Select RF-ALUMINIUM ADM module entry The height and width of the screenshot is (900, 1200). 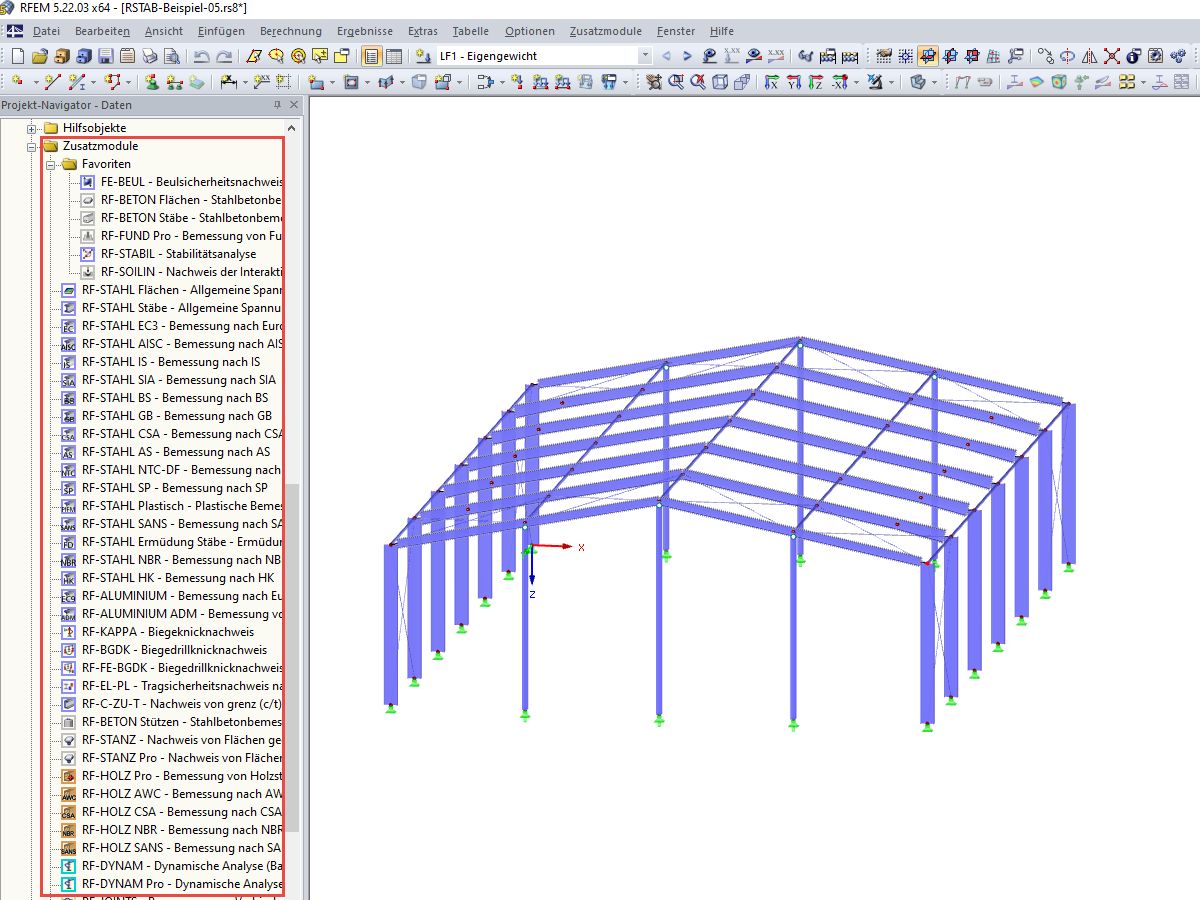point(183,614)
